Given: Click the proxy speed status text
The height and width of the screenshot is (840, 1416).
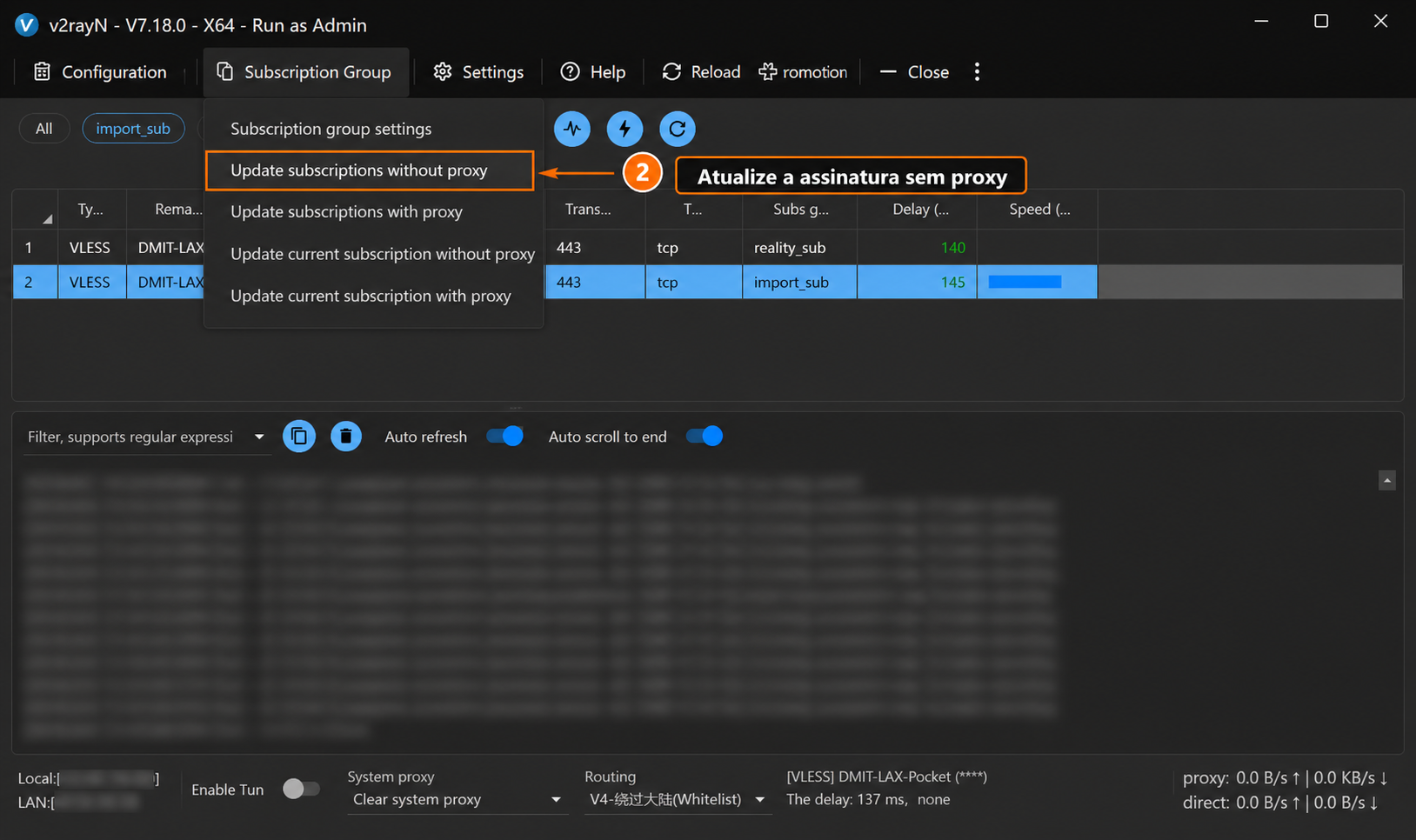Looking at the screenshot, I should (1285, 777).
